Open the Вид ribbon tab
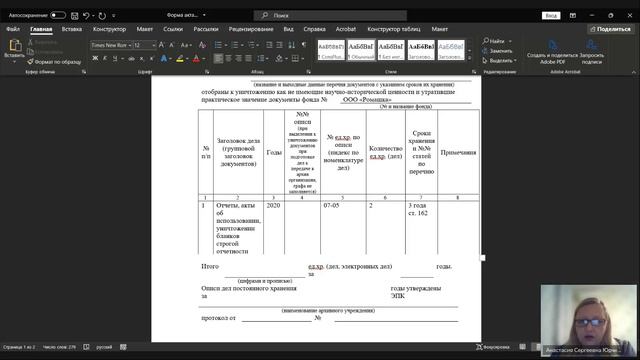 click(x=289, y=29)
